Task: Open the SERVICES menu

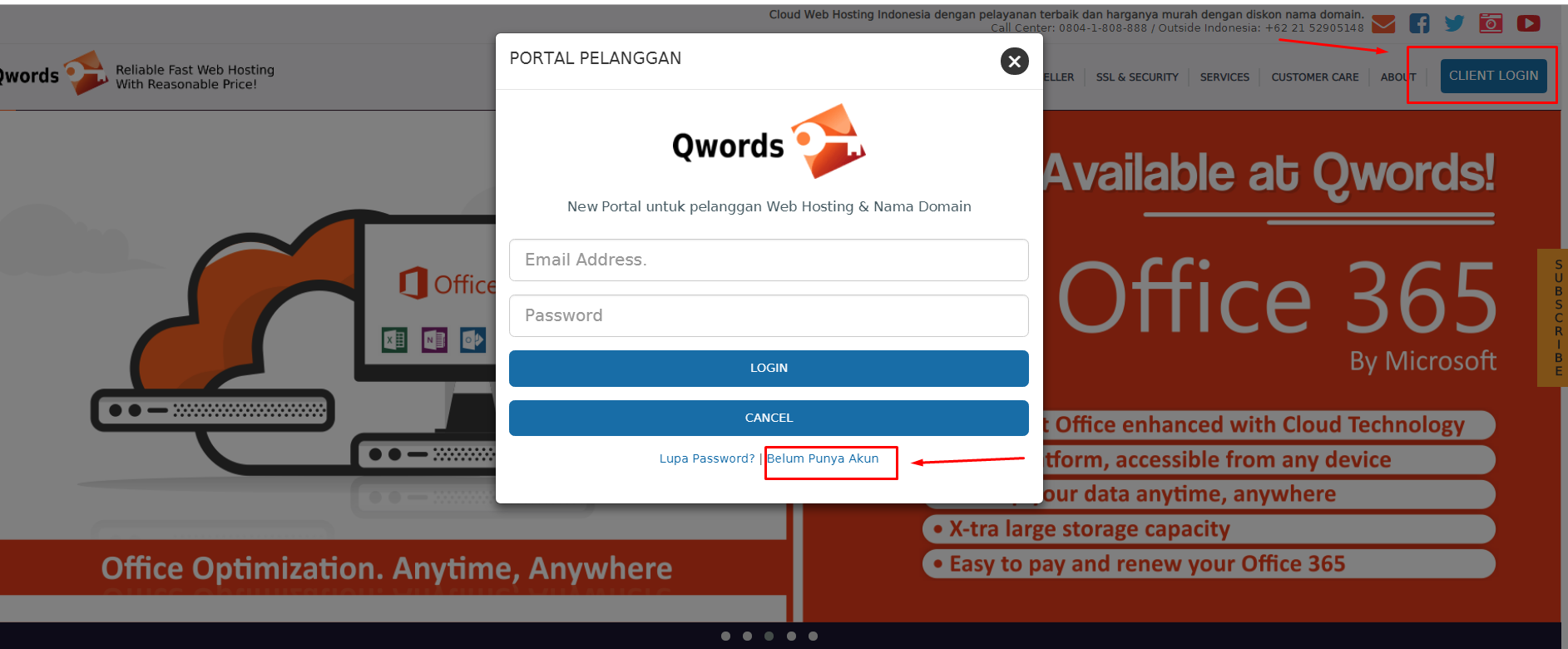Action: (1224, 77)
